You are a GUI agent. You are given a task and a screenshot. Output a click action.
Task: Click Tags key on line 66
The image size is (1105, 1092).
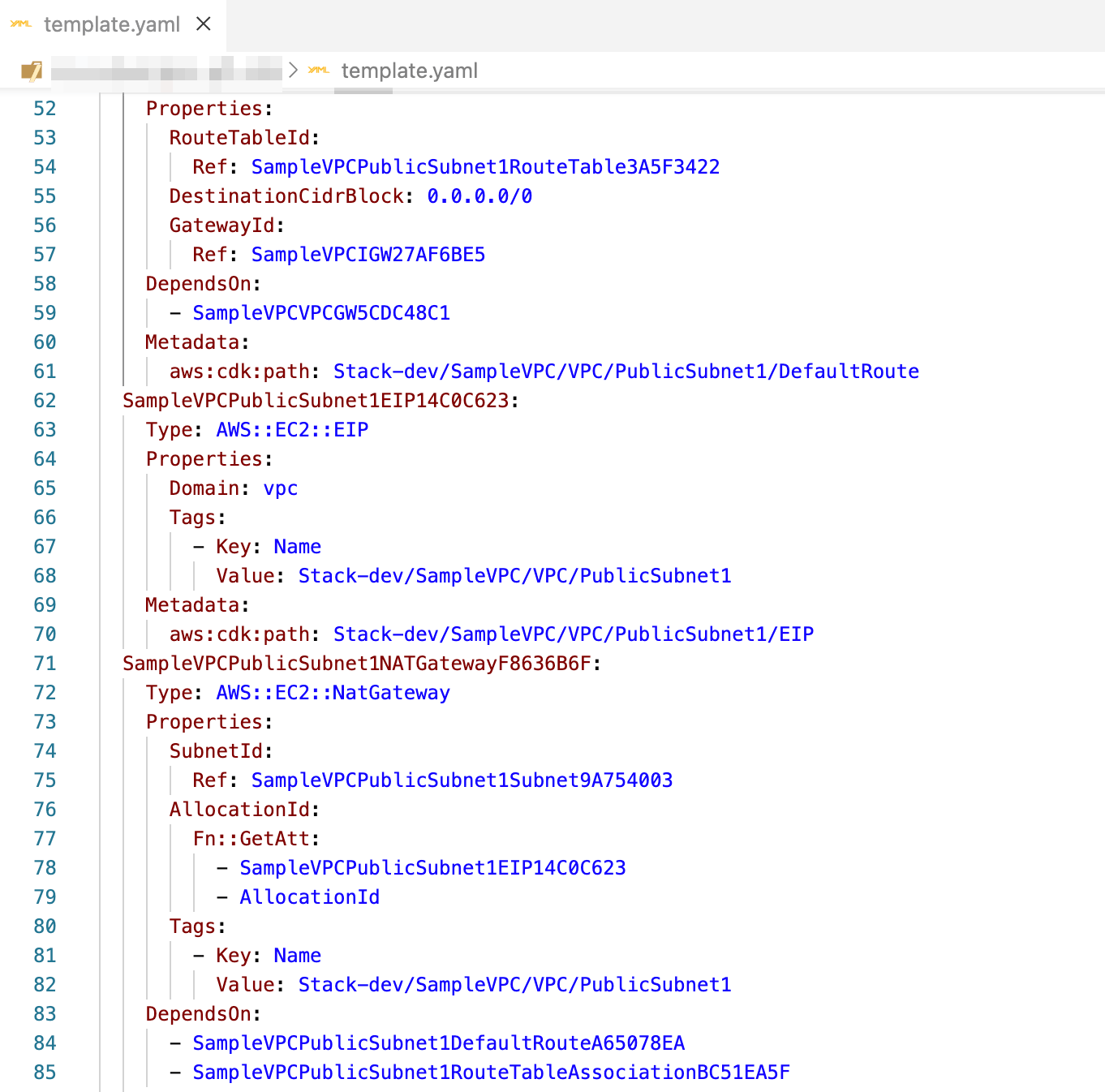coord(192,518)
